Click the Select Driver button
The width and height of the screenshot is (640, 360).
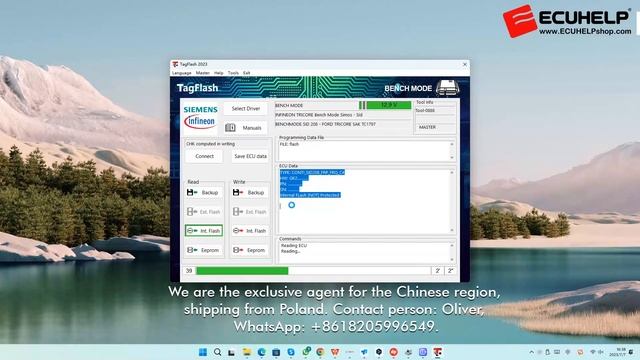246,109
